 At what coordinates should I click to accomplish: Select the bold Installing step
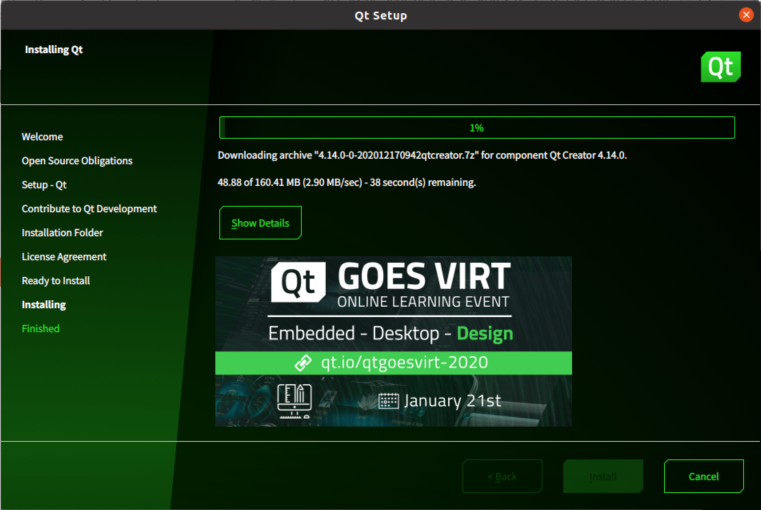point(44,305)
